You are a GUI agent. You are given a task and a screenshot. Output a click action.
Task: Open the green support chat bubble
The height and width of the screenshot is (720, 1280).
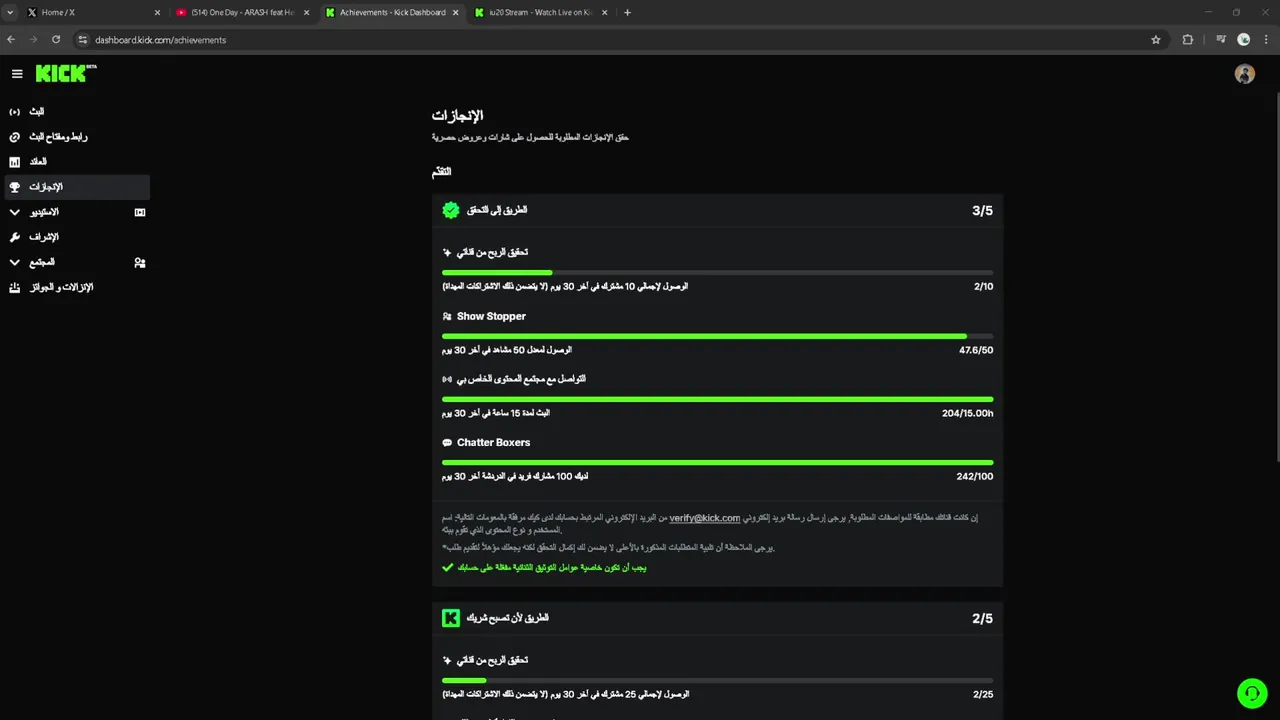point(1251,693)
